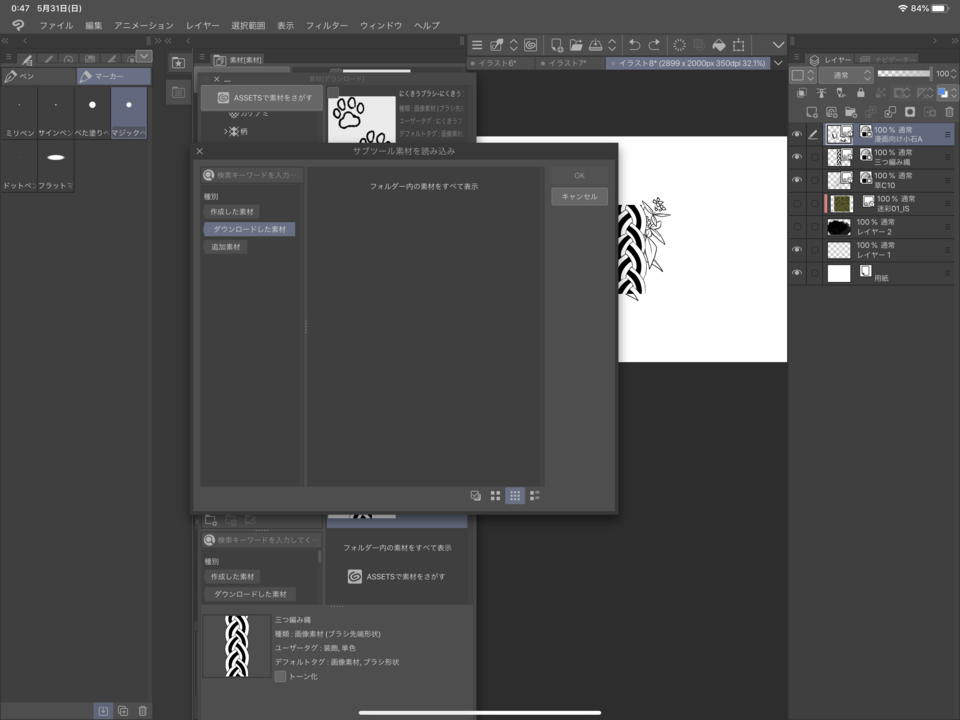
Task: Click the New raster layer icon
Action: point(811,112)
